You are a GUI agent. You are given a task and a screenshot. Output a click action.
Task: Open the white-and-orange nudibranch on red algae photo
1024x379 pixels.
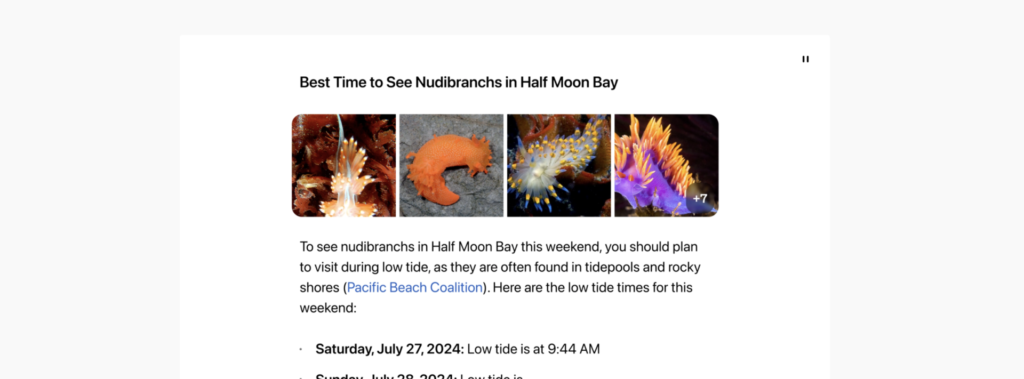[x=344, y=165]
